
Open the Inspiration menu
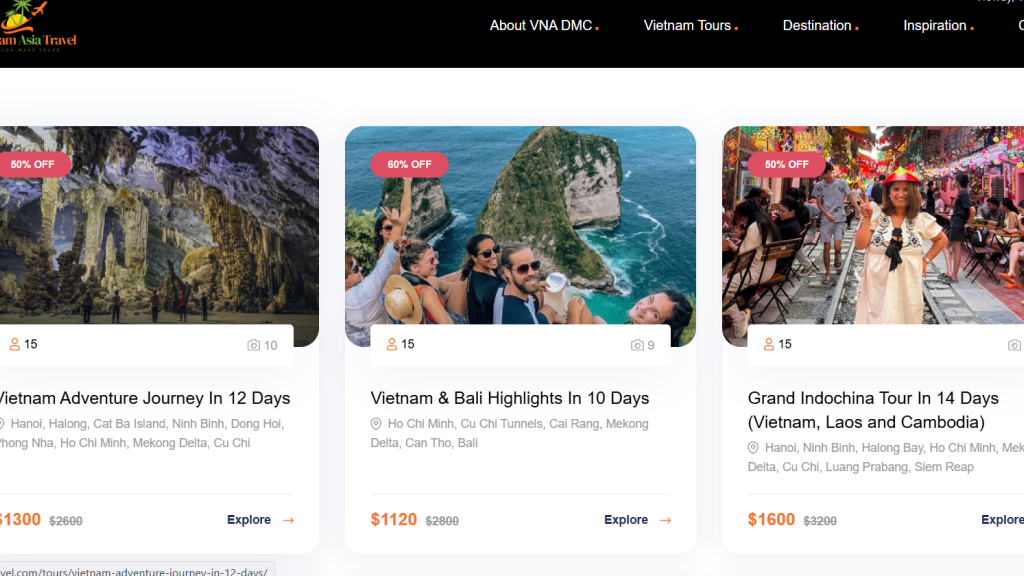pyautogui.click(x=938, y=25)
